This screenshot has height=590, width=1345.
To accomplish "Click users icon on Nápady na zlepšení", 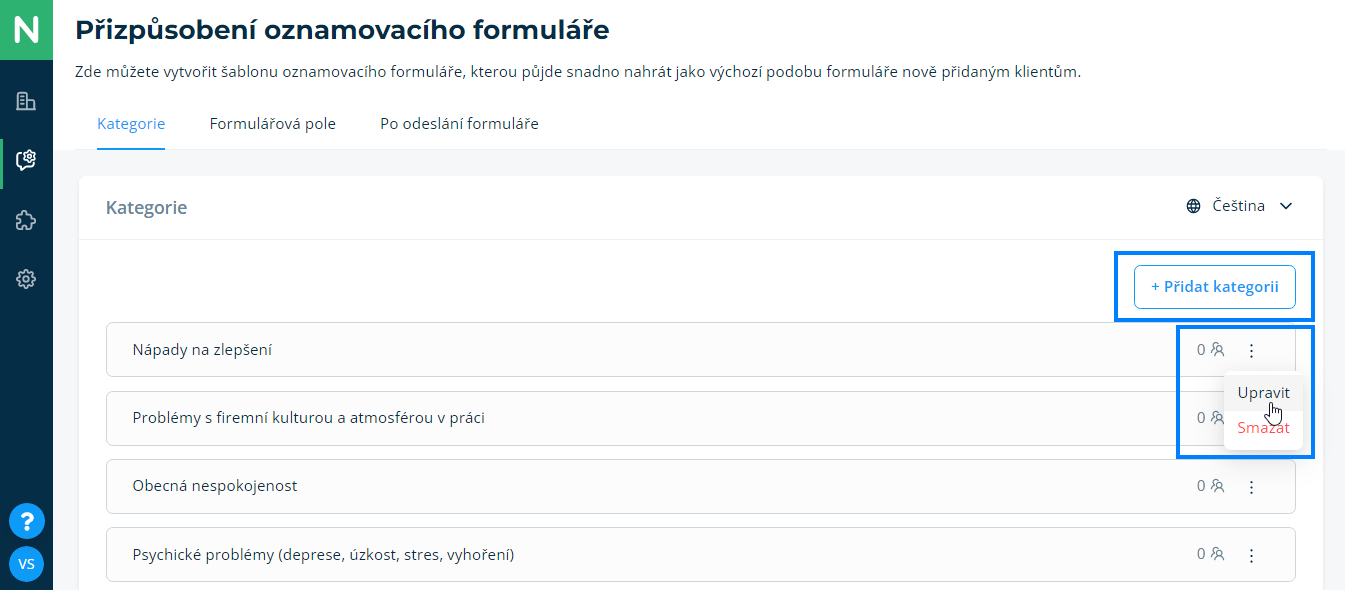I will 1217,350.
